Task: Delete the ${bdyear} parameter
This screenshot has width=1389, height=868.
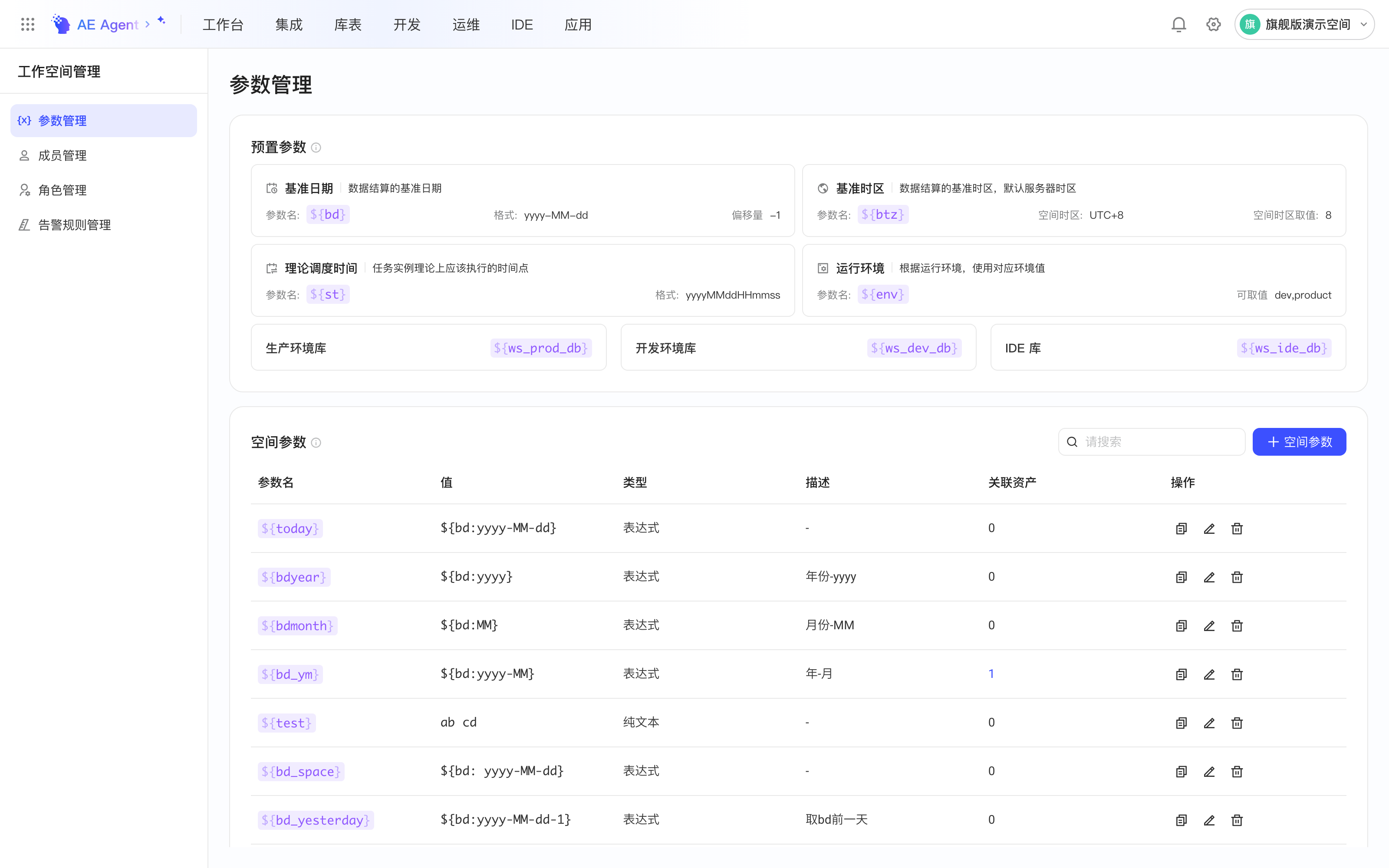Action: [1237, 577]
